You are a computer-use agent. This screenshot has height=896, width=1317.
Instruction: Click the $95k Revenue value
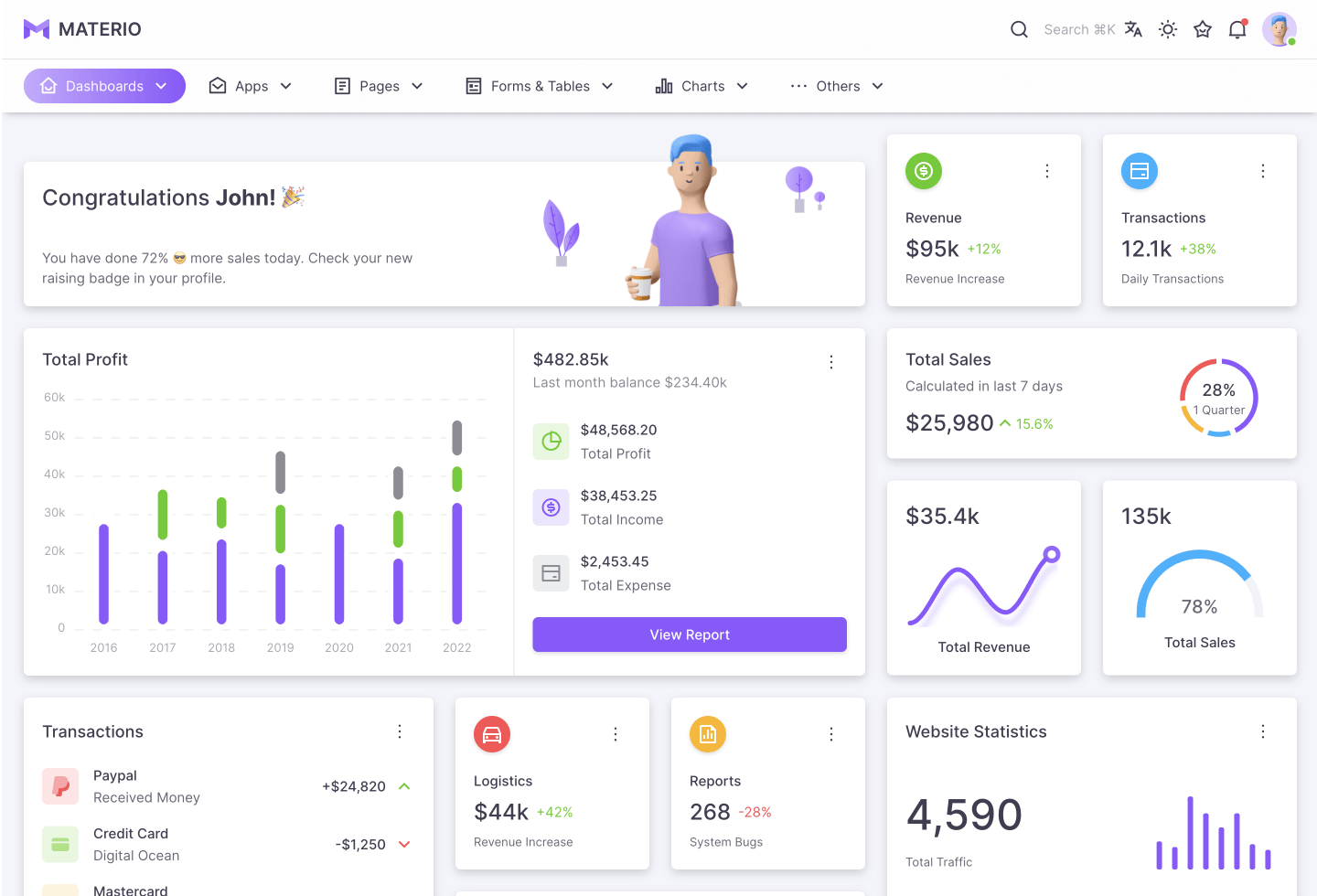pos(932,249)
